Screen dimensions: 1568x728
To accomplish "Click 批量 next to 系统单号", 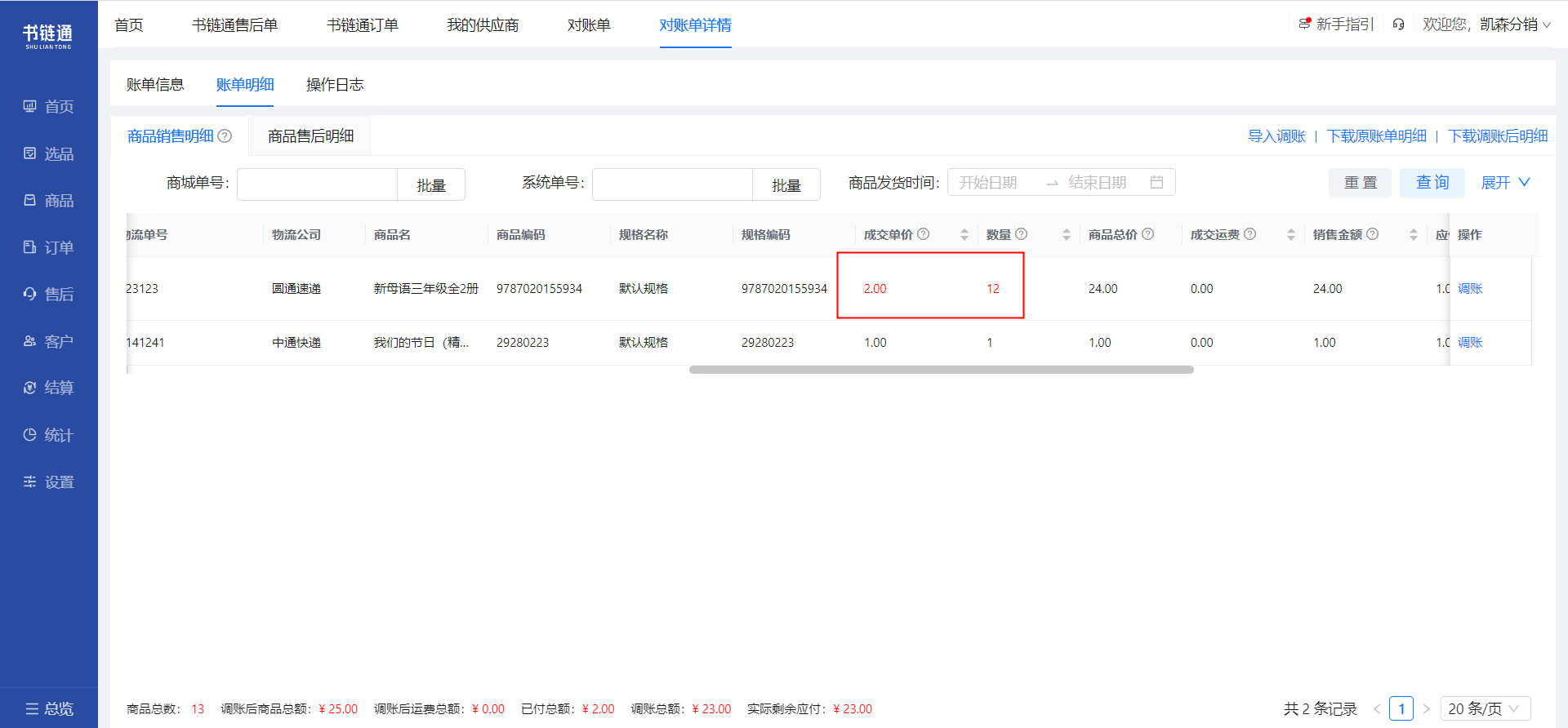I will point(786,185).
